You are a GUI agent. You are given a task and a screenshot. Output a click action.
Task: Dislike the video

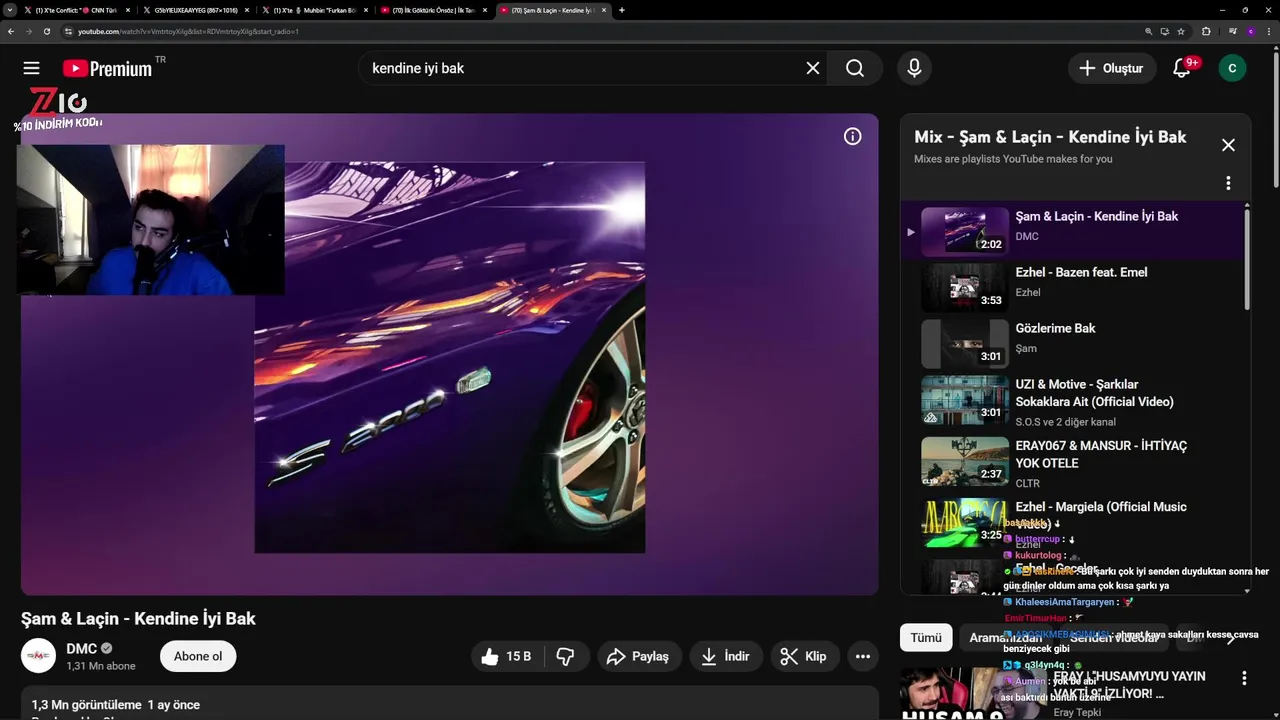565,656
